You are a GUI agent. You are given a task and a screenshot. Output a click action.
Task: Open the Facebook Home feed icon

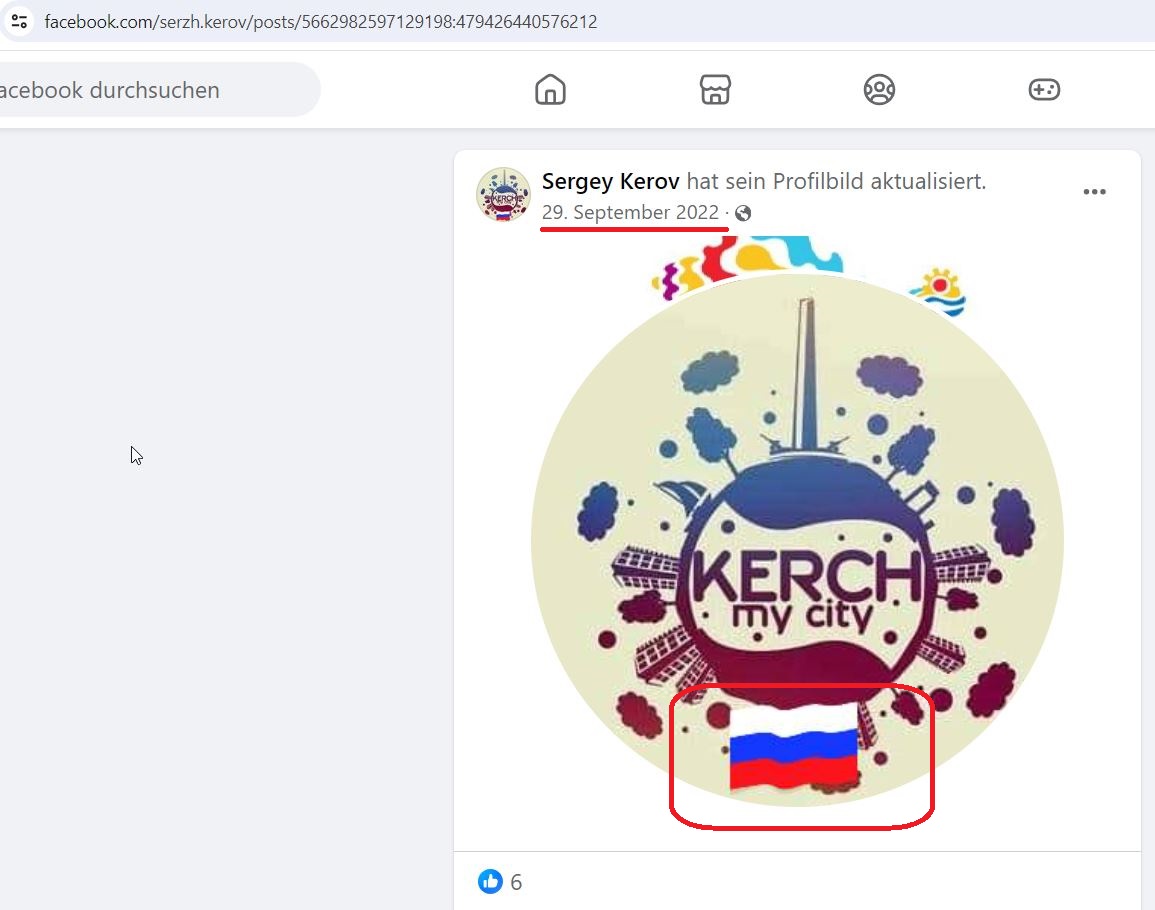click(x=550, y=90)
